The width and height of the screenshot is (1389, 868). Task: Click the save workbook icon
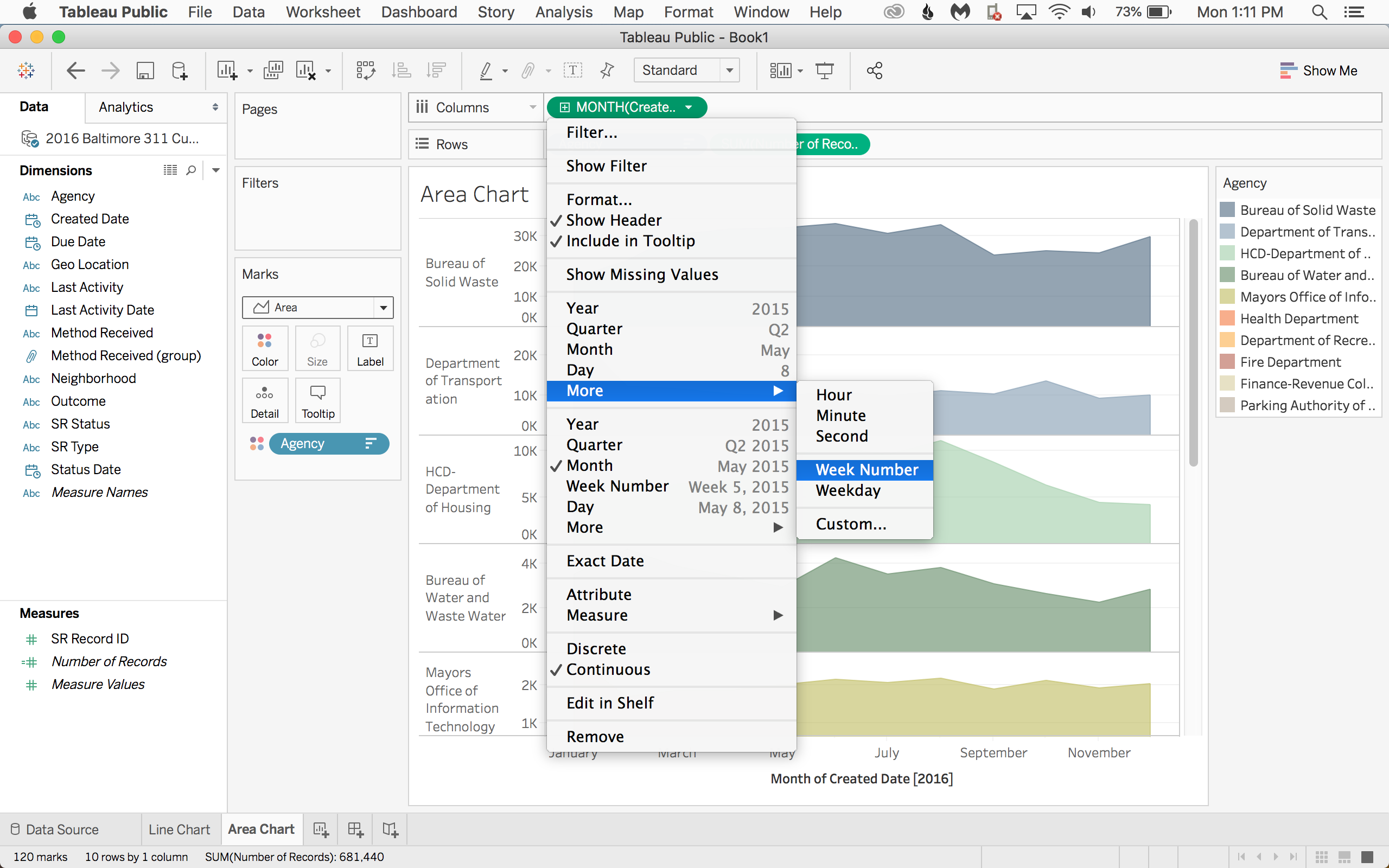point(145,71)
